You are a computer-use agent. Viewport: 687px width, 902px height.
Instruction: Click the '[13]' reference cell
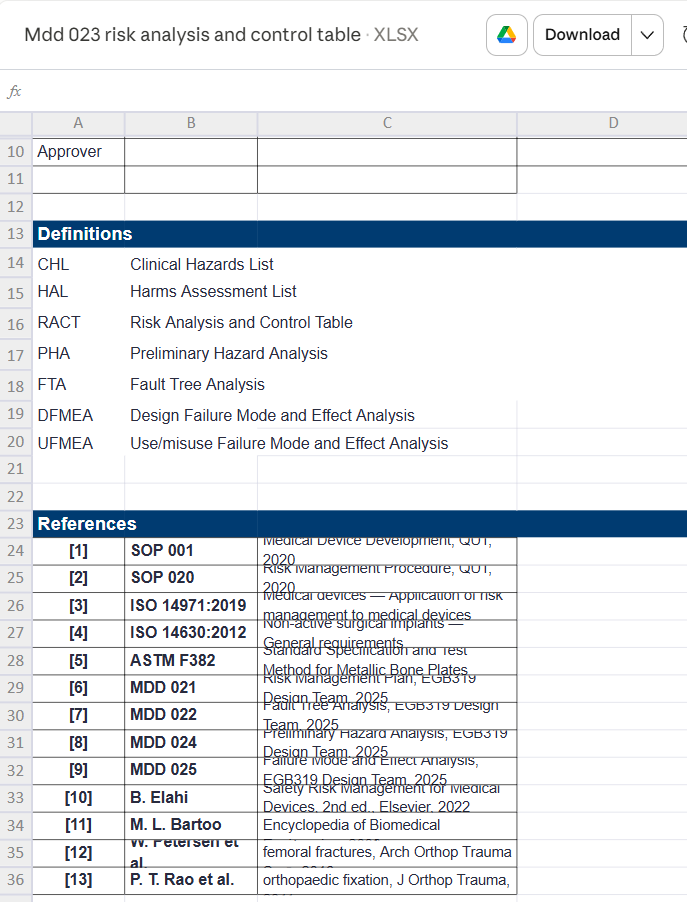(x=78, y=880)
